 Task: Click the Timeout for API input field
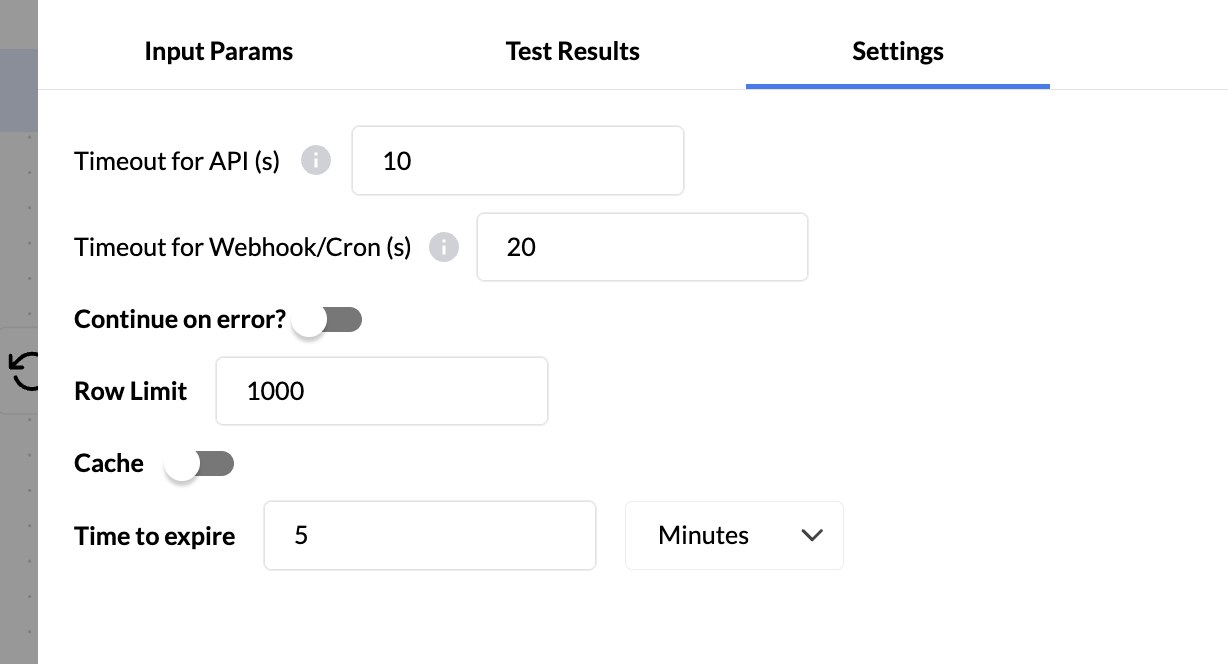(x=517, y=160)
